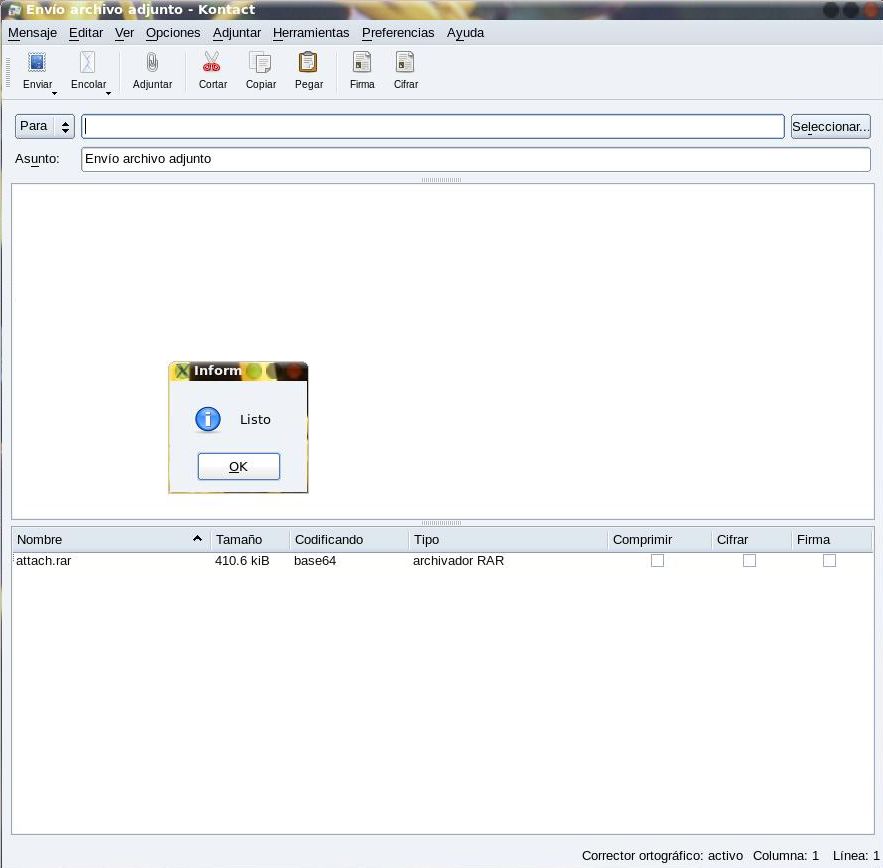Toggle Cifrar checkbox for attach.rar
Image resolution: width=883 pixels, height=868 pixels.
[749, 560]
